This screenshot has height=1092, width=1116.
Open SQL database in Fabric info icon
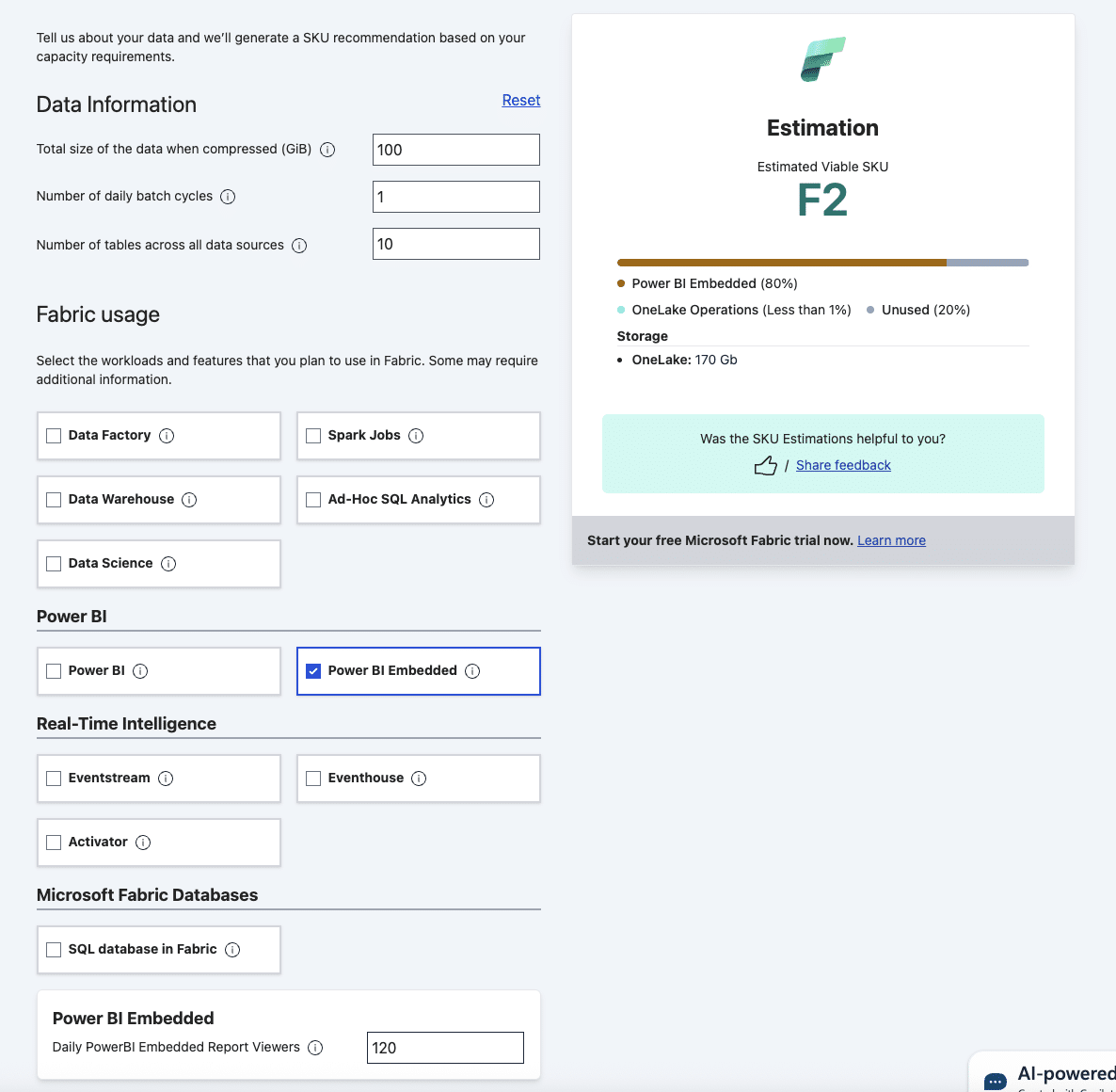(232, 950)
